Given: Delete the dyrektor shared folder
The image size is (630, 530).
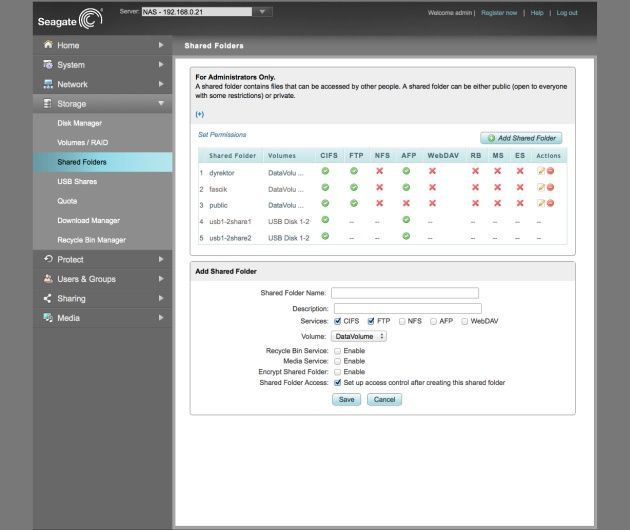Looking at the screenshot, I should point(550,171).
